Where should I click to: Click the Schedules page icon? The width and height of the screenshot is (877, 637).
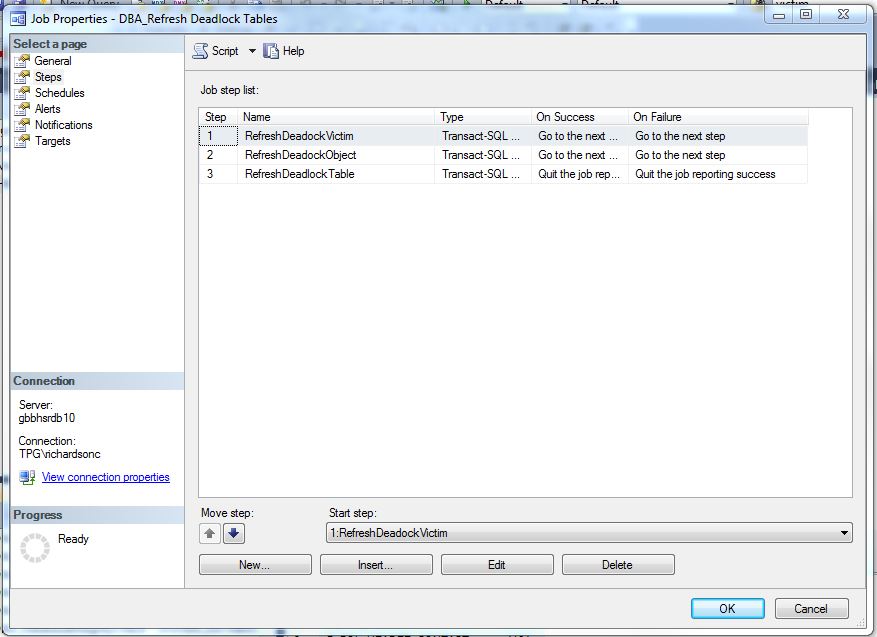click(x=22, y=93)
